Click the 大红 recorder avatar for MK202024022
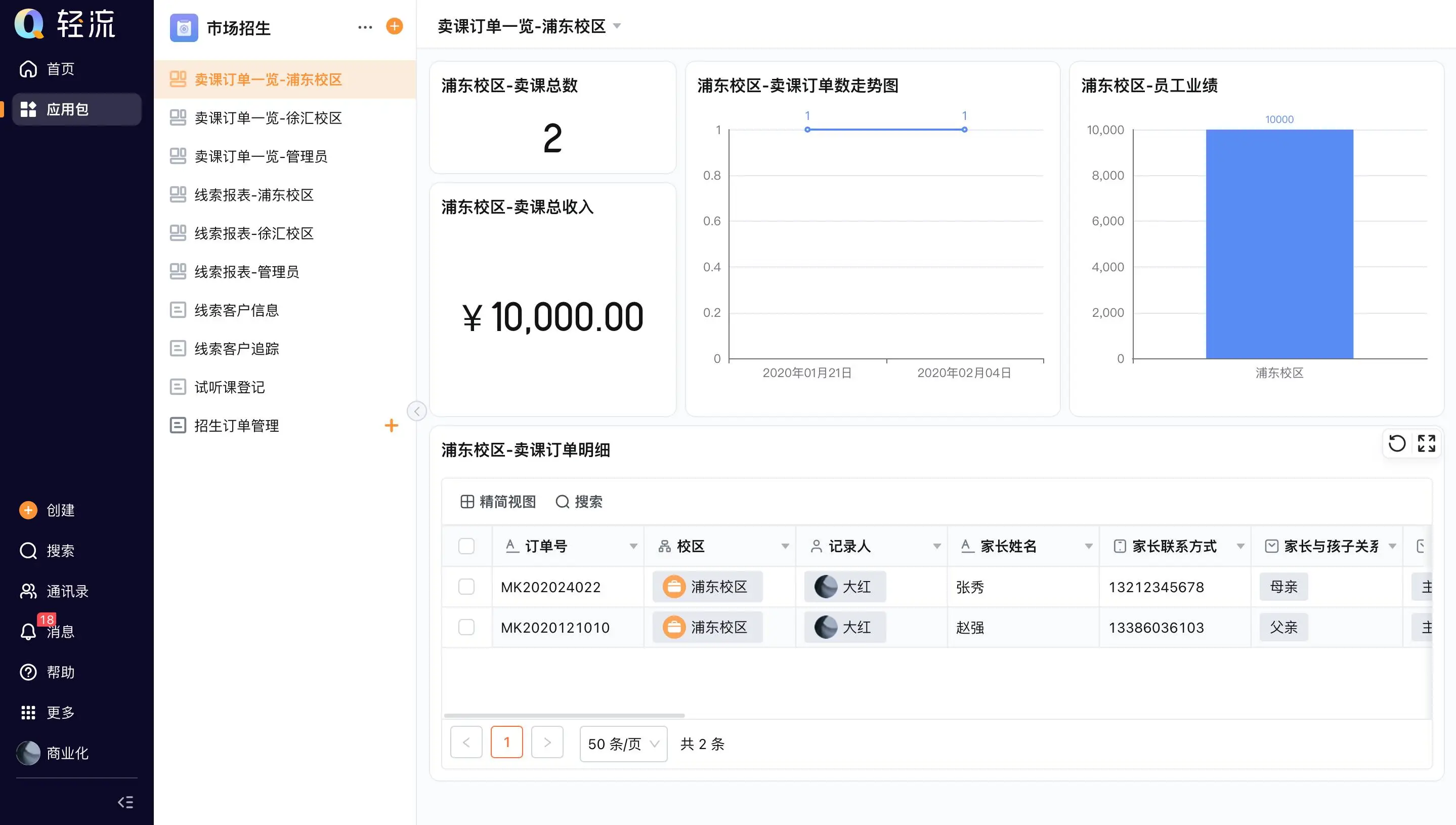 tap(826, 587)
